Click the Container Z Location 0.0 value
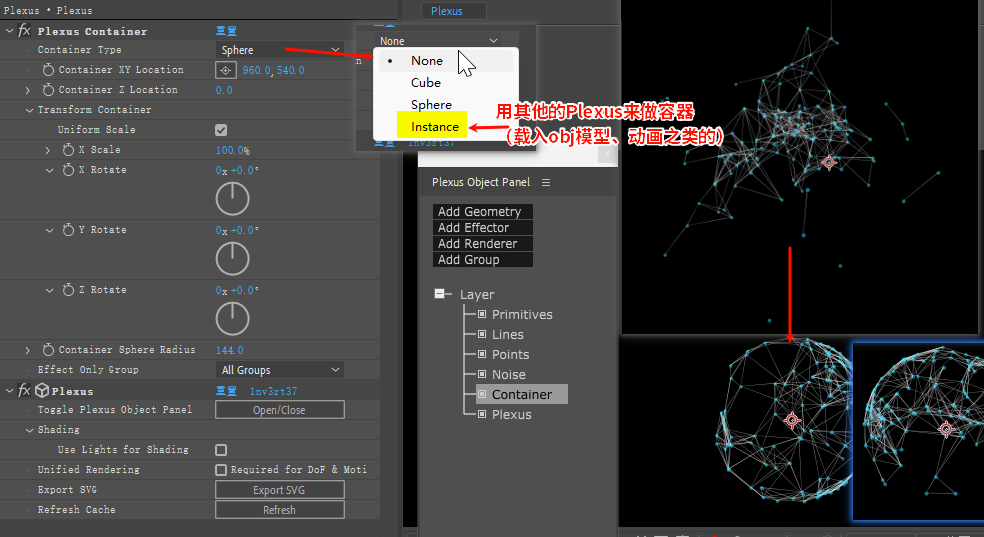 [x=224, y=90]
